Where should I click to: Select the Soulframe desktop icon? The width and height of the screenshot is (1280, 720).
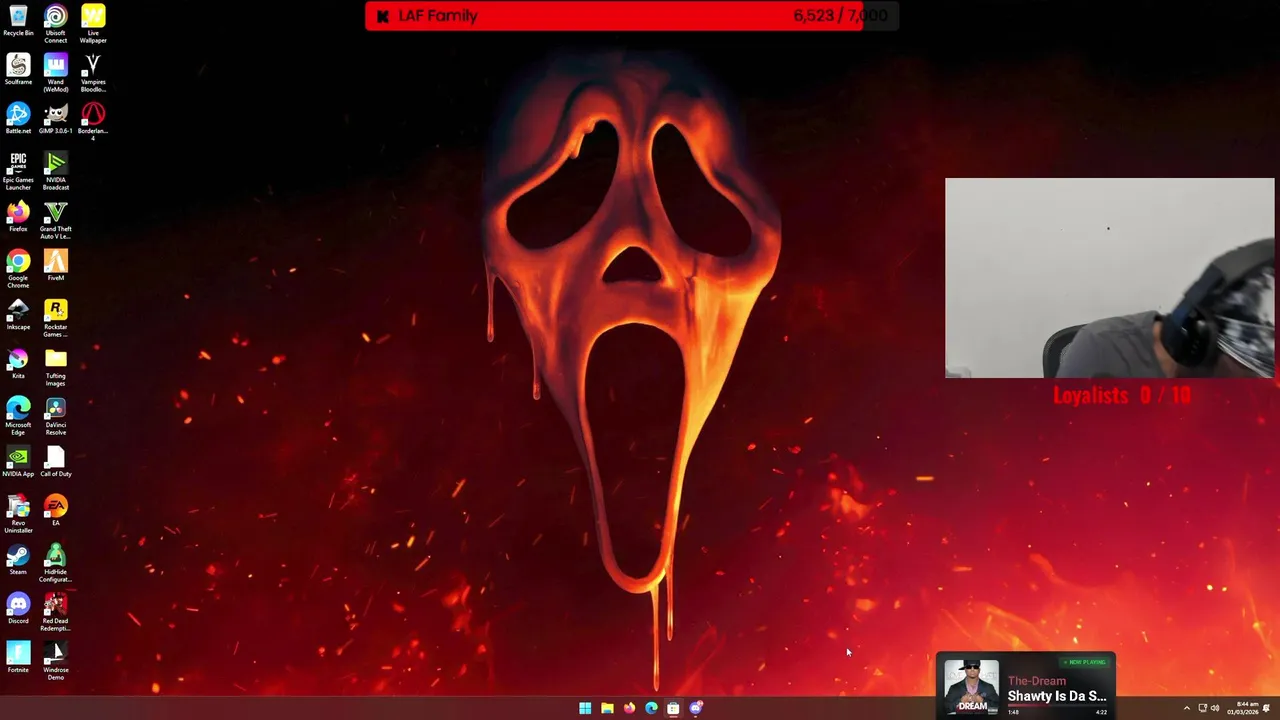pyautogui.click(x=18, y=69)
